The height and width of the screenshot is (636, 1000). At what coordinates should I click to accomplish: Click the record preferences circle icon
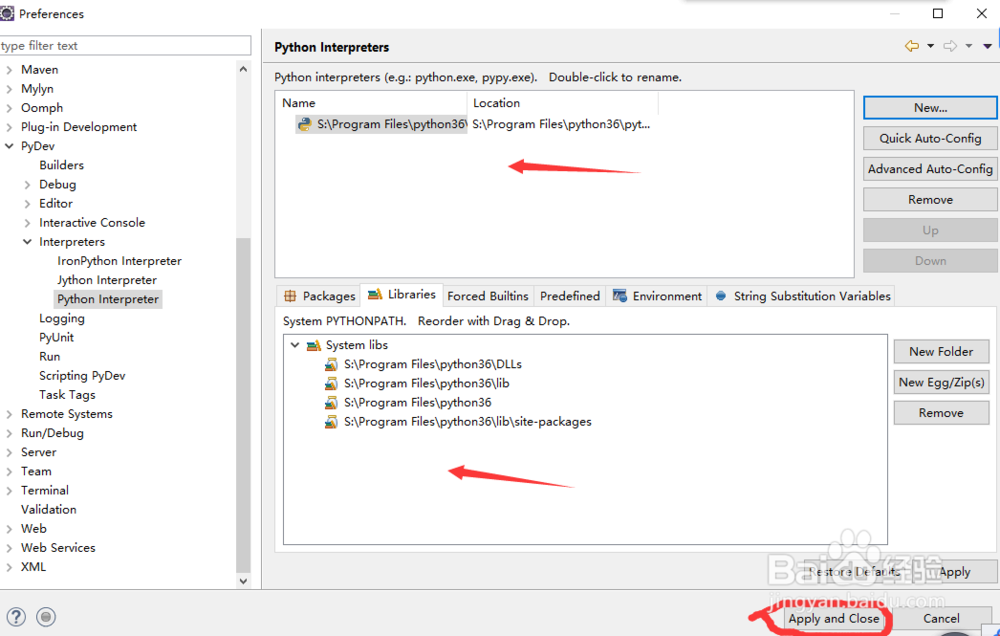pos(46,617)
